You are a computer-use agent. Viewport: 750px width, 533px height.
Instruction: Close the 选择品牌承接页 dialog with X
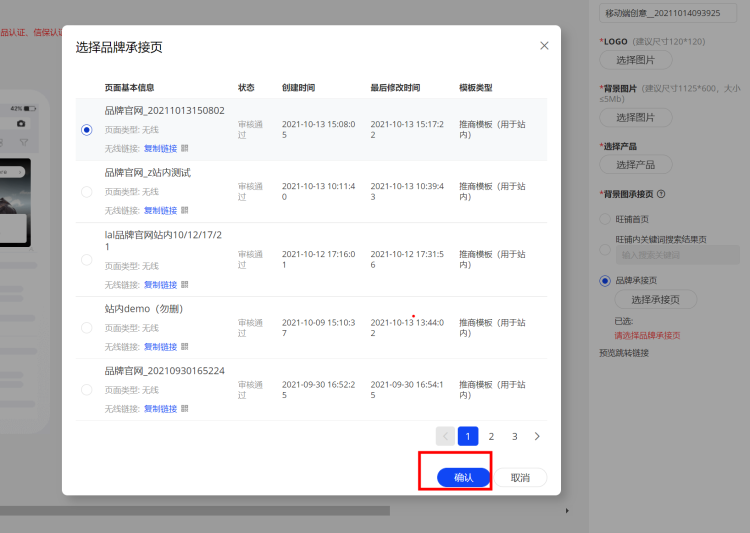pyautogui.click(x=544, y=46)
